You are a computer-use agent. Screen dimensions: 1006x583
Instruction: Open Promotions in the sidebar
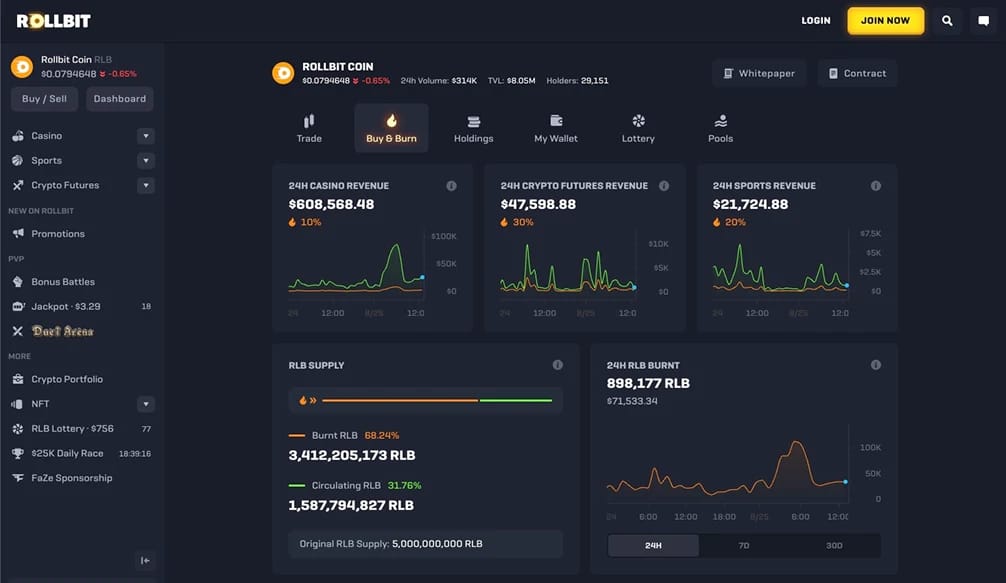58,233
